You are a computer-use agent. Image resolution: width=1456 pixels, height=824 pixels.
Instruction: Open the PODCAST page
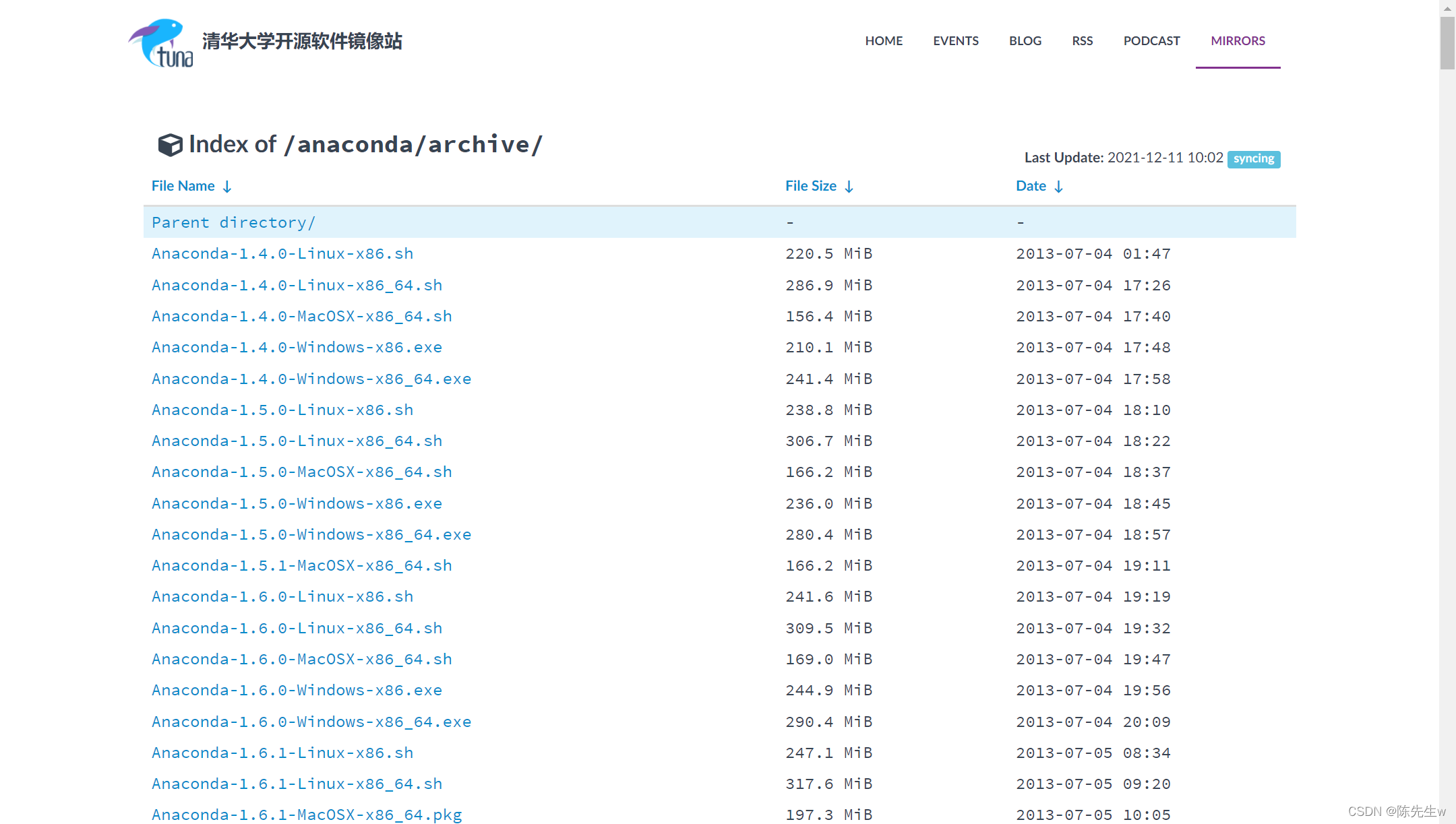tap(1151, 41)
